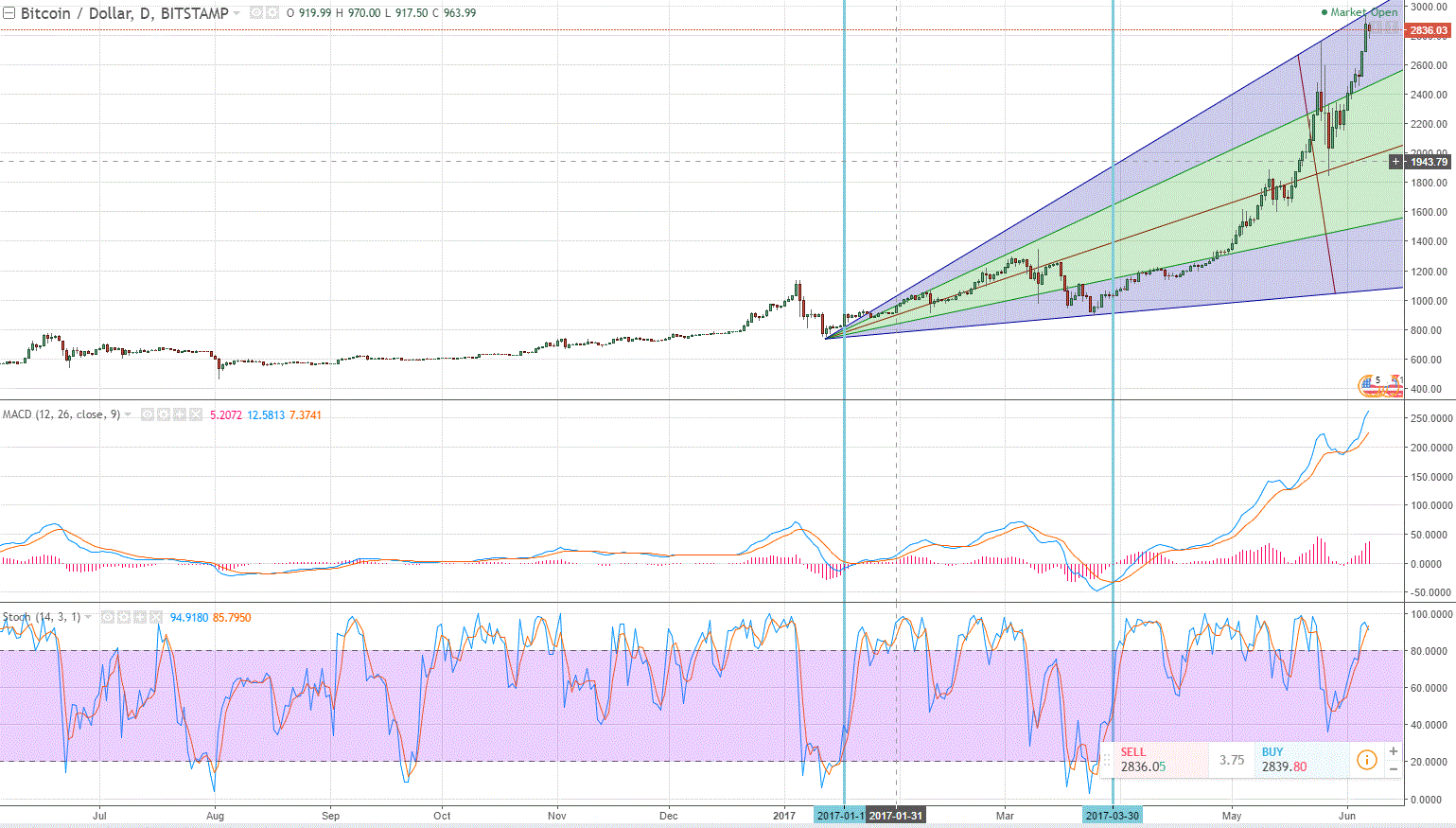Click the Mar label on the time axis
The height and width of the screenshot is (828, 1456).
click(1005, 816)
